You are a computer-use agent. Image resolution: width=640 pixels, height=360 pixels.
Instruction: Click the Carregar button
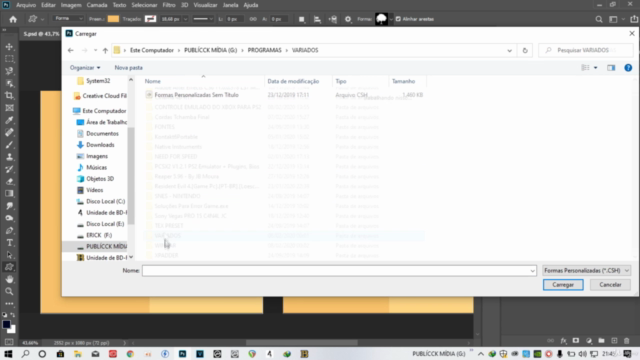pyautogui.click(x=563, y=284)
